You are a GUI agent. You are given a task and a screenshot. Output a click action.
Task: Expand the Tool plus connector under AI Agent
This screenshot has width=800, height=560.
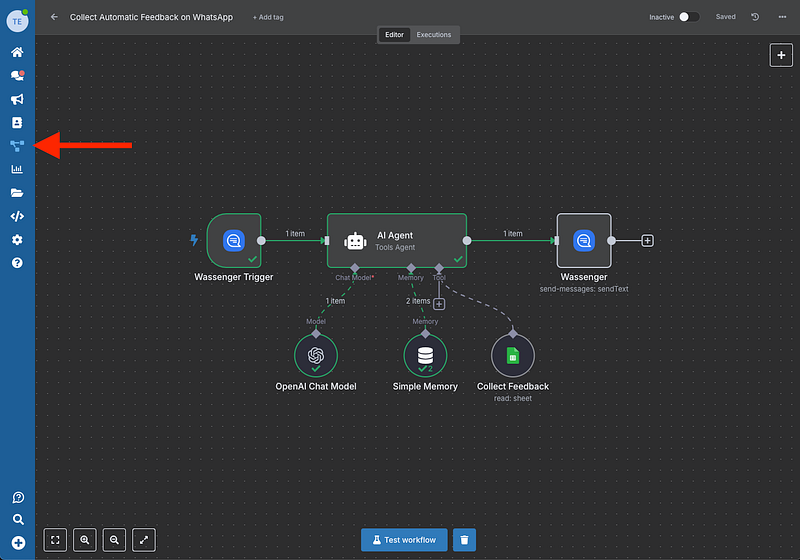[x=439, y=304]
